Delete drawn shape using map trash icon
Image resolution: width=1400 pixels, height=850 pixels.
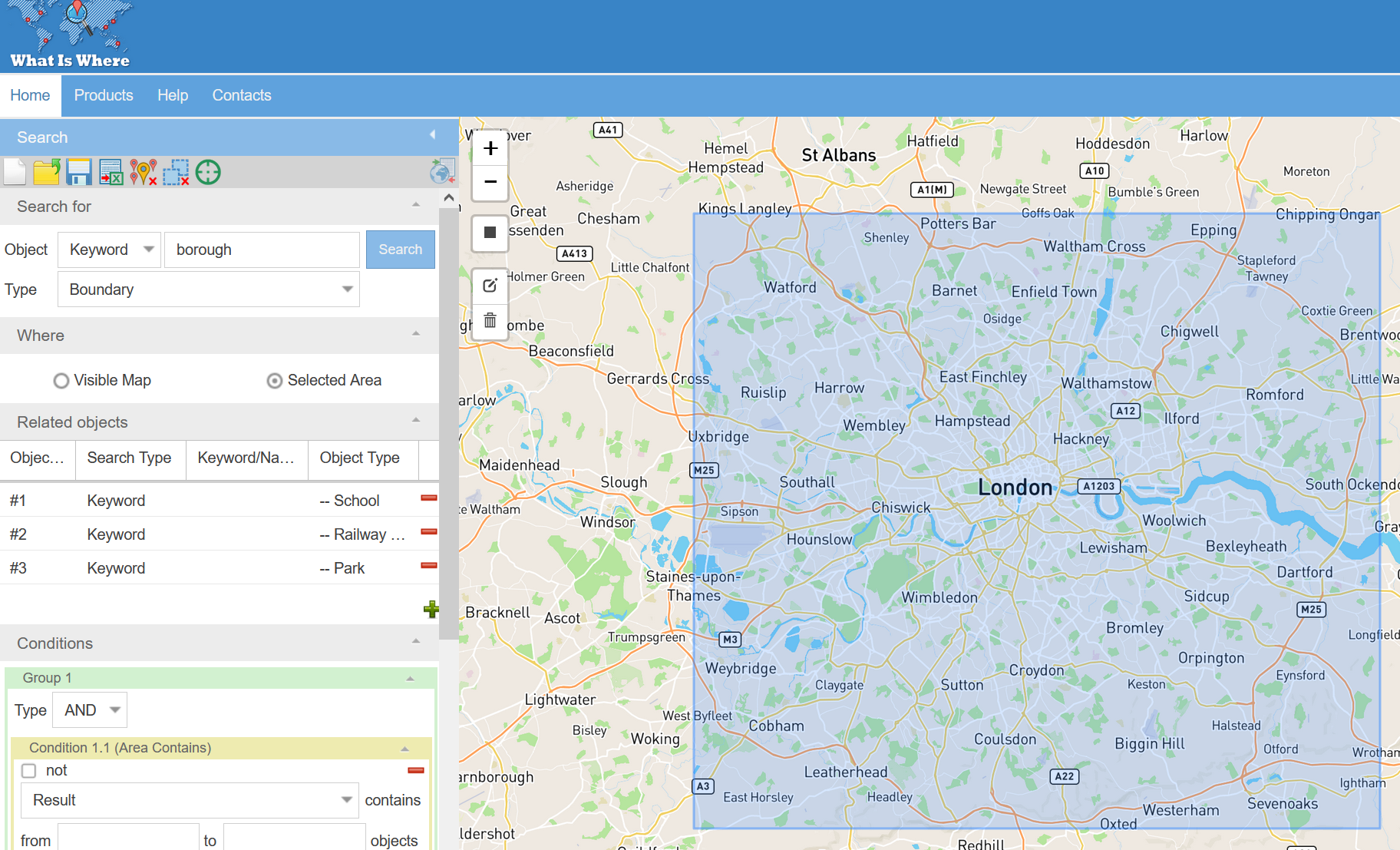490,320
